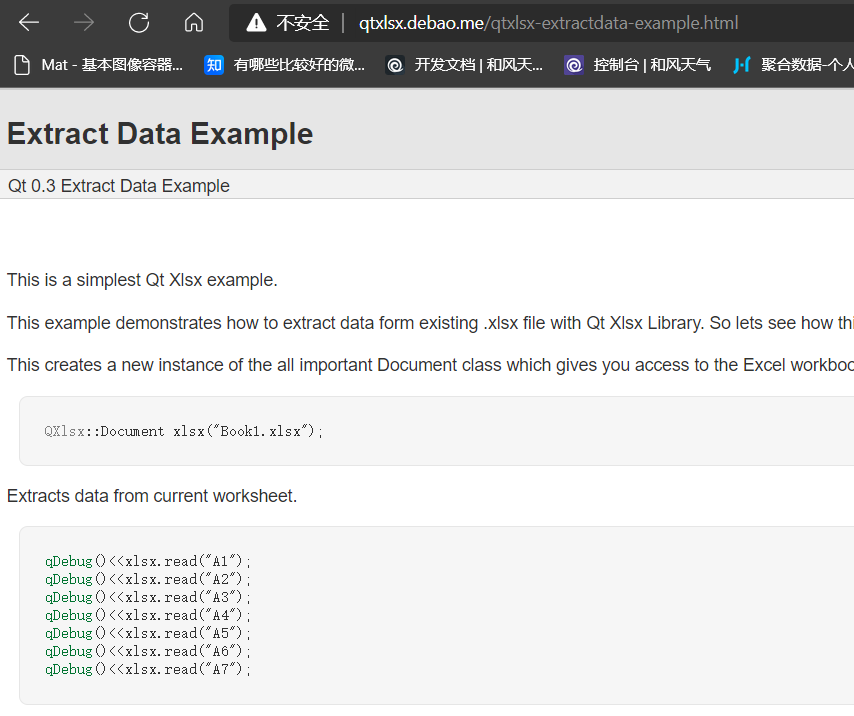
Task: Click the 开发文档 和风天气 bookmark icon
Action: [395, 65]
